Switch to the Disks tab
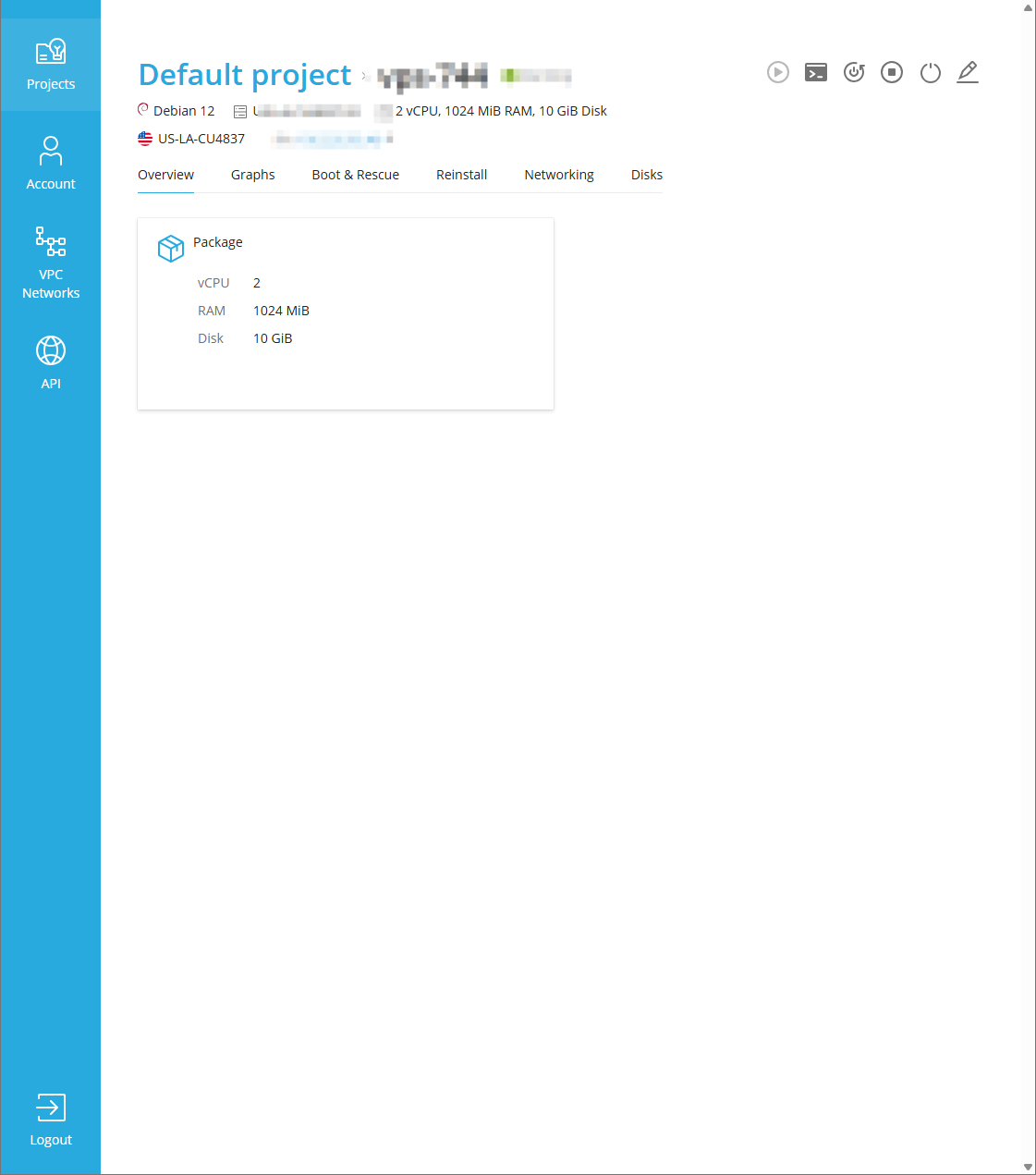Image resolution: width=1036 pixels, height=1175 pixels. pos(646,175)
